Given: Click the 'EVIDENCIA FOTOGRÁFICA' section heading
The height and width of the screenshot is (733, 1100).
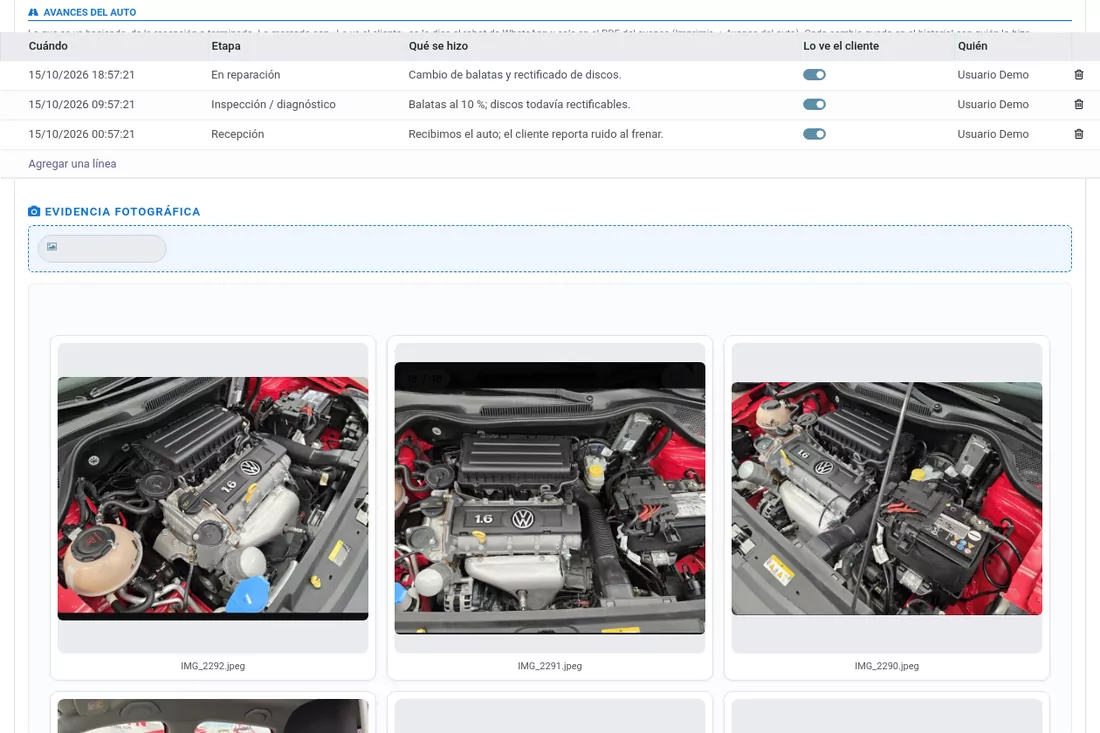Looking at the screenshot, I should (x=123, y=212).
